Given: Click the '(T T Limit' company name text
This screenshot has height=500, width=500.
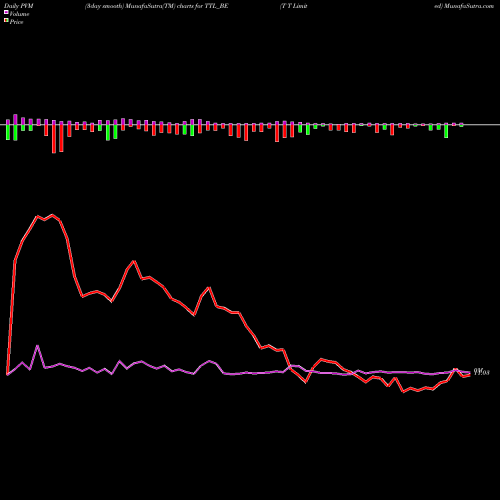Looking at the screenshot, I should pyautogui.click(x=293, y=6).
